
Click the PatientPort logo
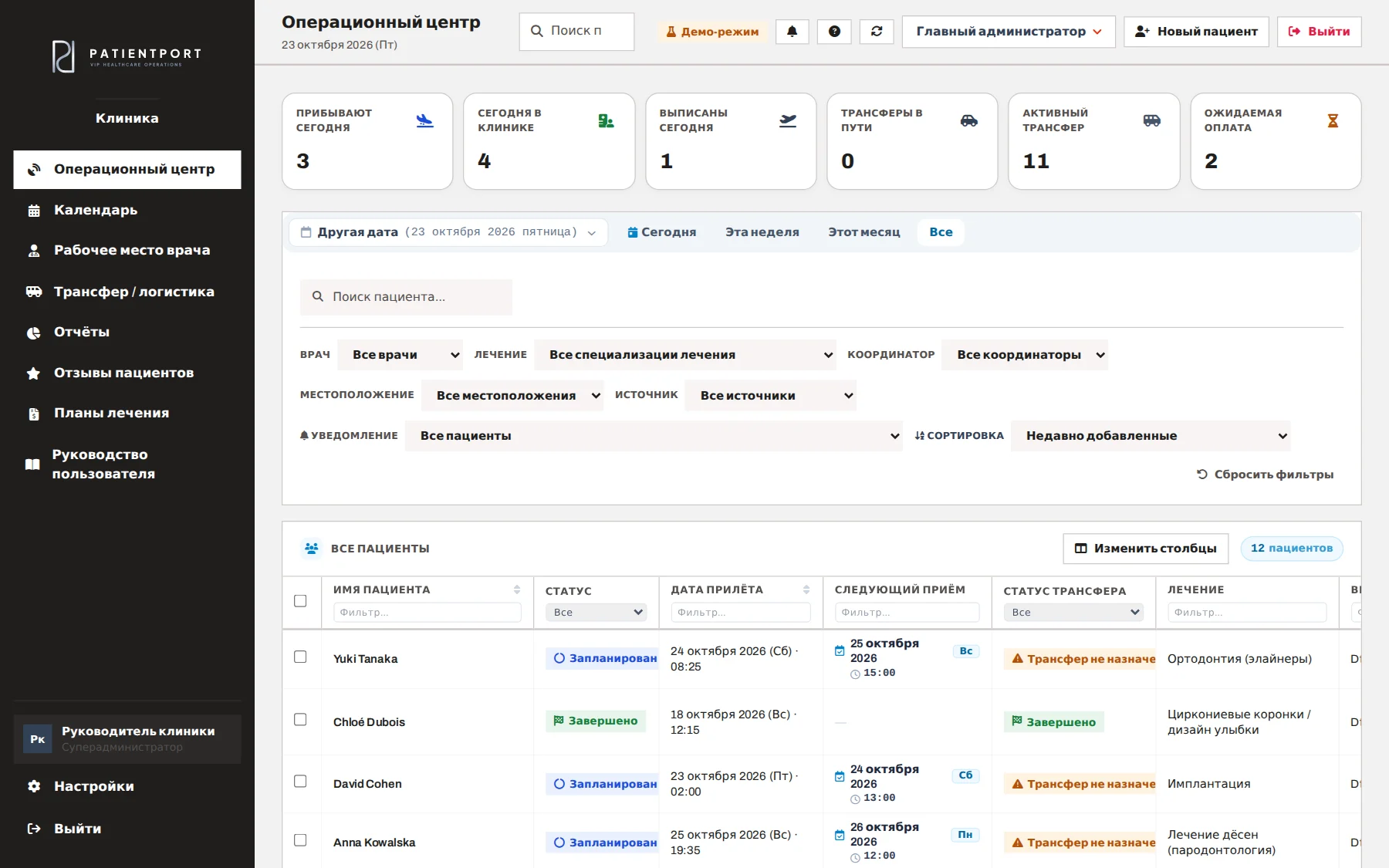click(127, 56)
